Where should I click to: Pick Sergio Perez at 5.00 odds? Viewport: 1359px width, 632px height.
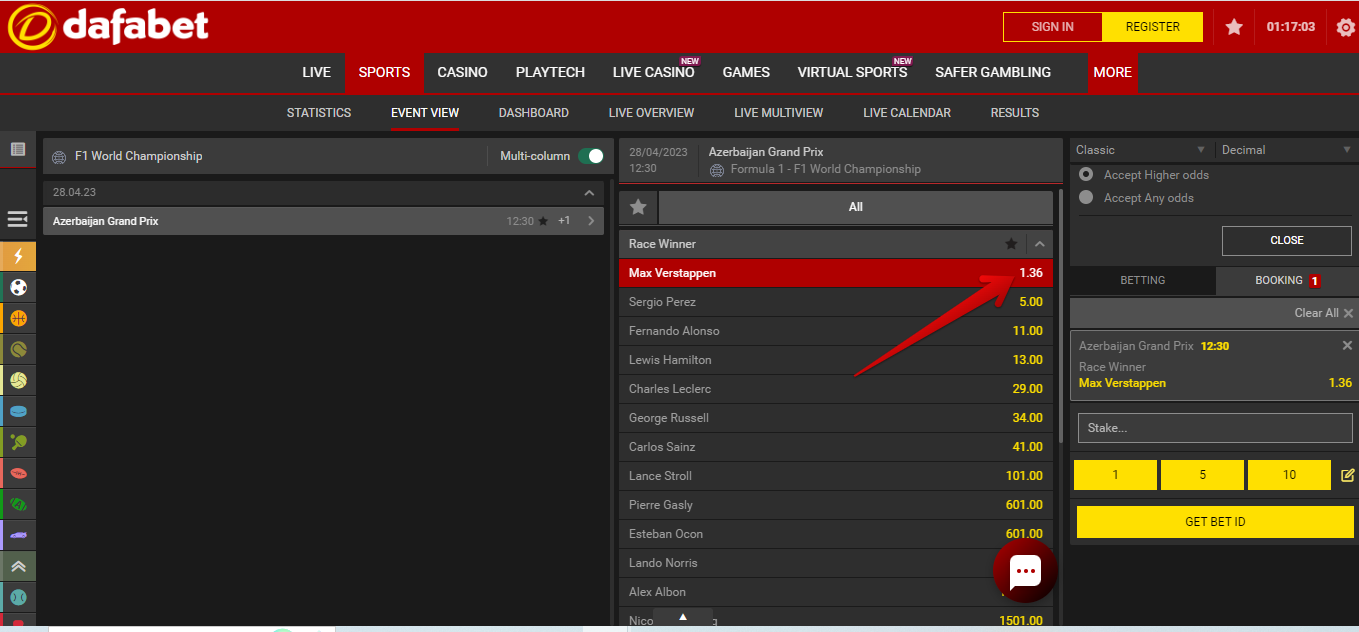pos(835,302)
